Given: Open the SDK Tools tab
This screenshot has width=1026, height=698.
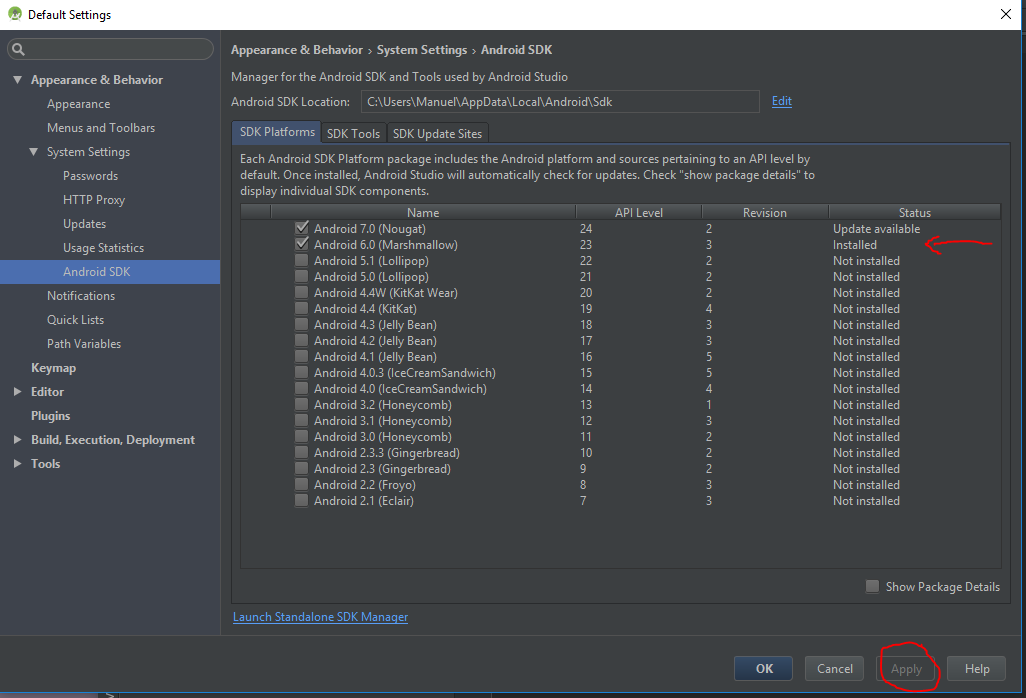Looking at the screenshot, I should click(353, 133).
